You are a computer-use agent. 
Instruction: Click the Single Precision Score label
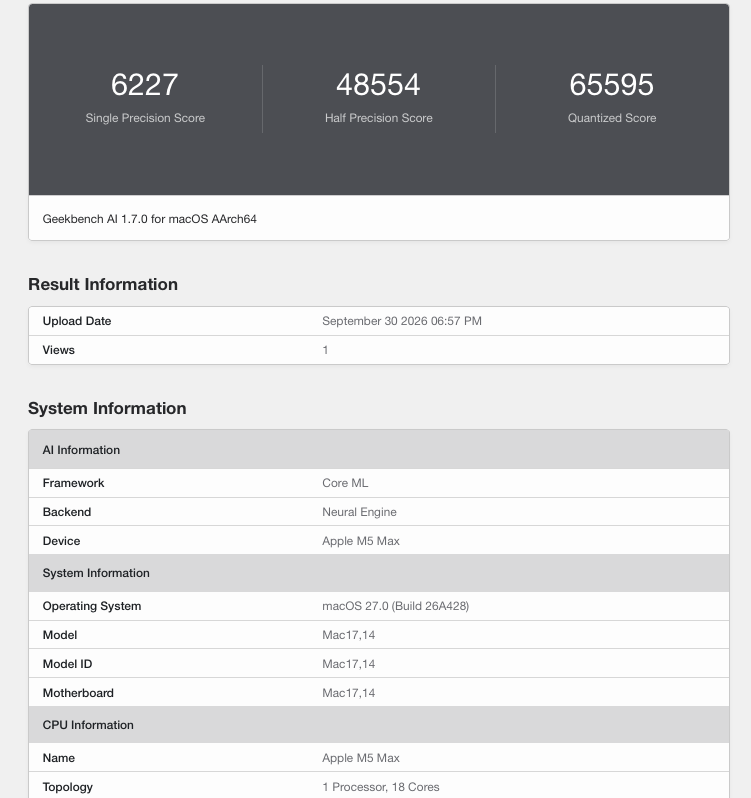[x=145, y=118]
